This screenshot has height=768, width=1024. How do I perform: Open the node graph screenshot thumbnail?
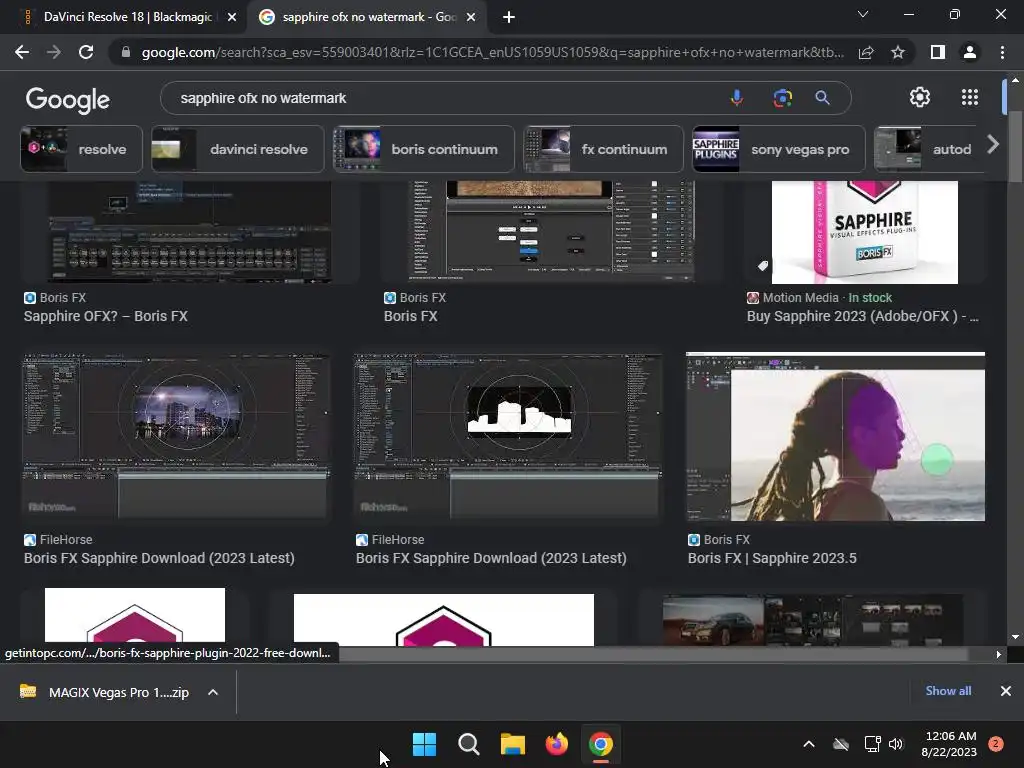click(x=552, y=232)
